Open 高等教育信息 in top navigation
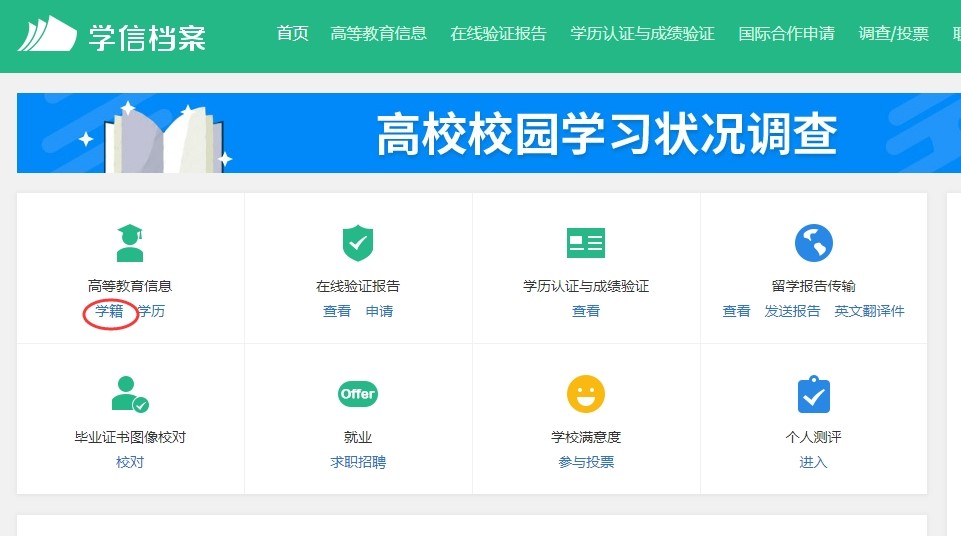The width and height of the screenshot is (961, 536). click(378, 34)
